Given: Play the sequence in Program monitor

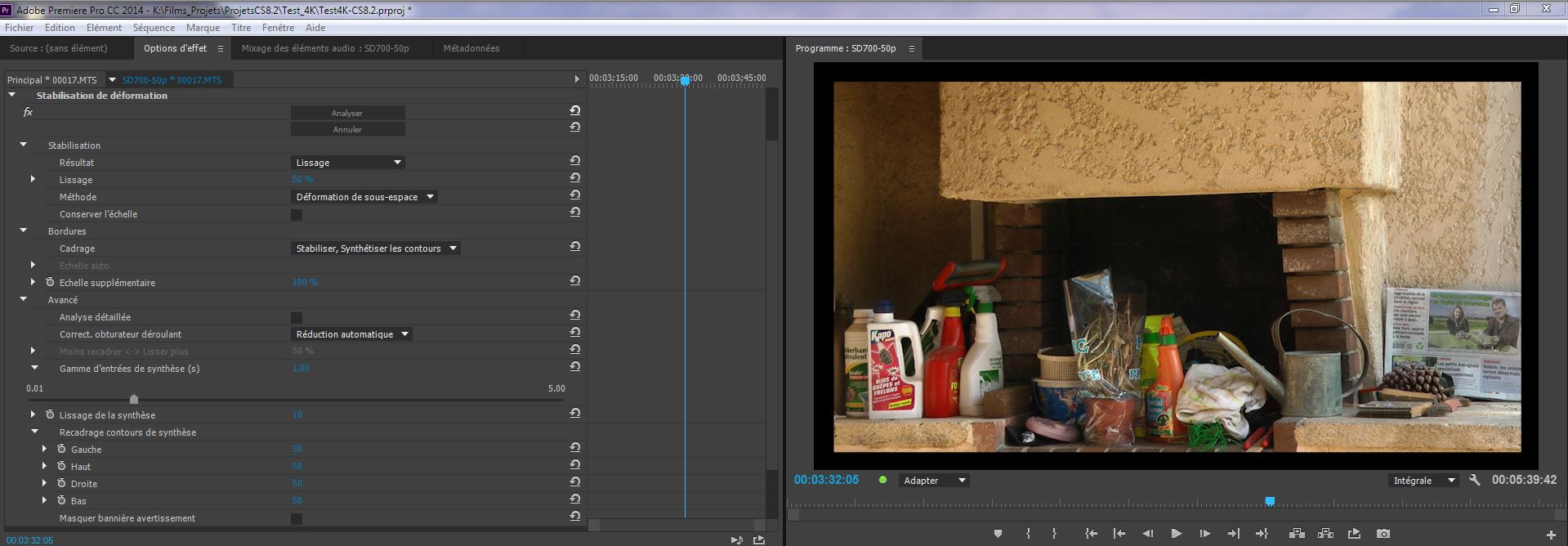Looking at the screenshot, I should pos(1177,534).
